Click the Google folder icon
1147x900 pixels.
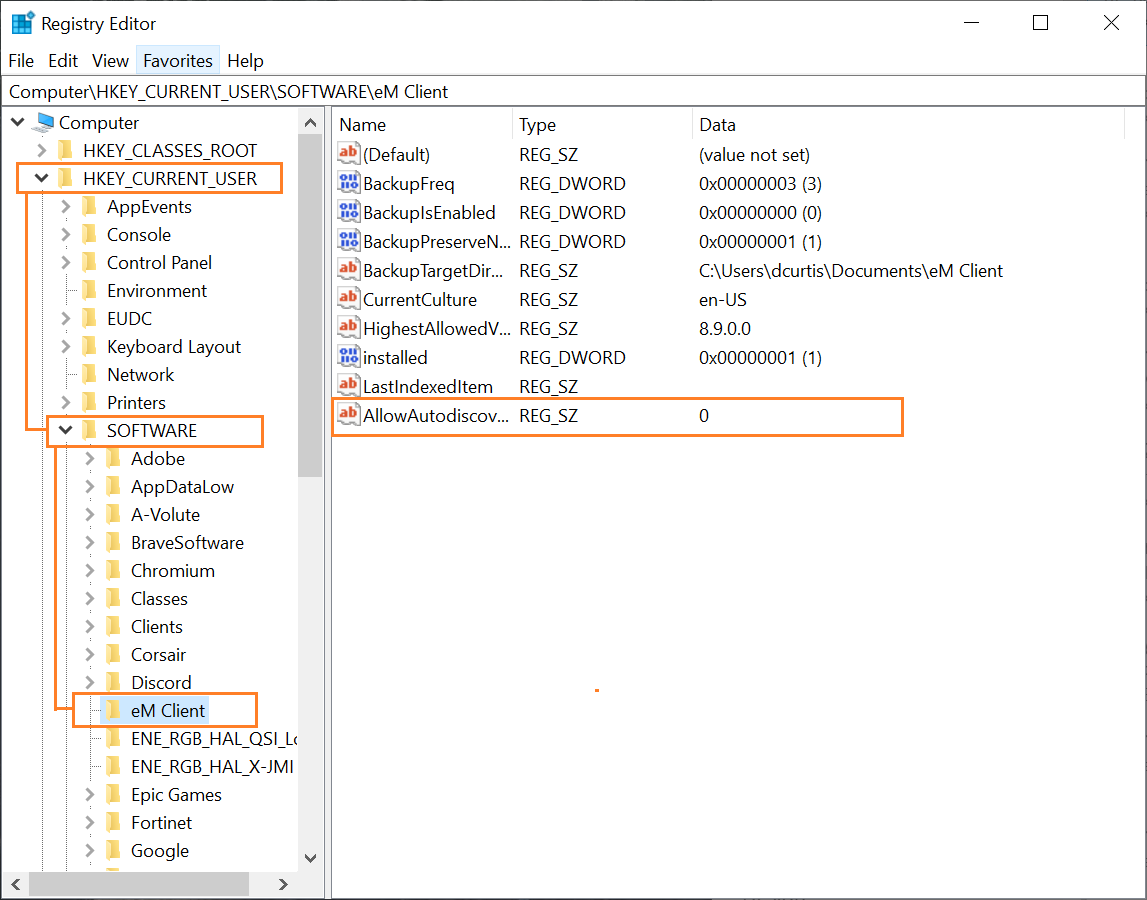113,850
